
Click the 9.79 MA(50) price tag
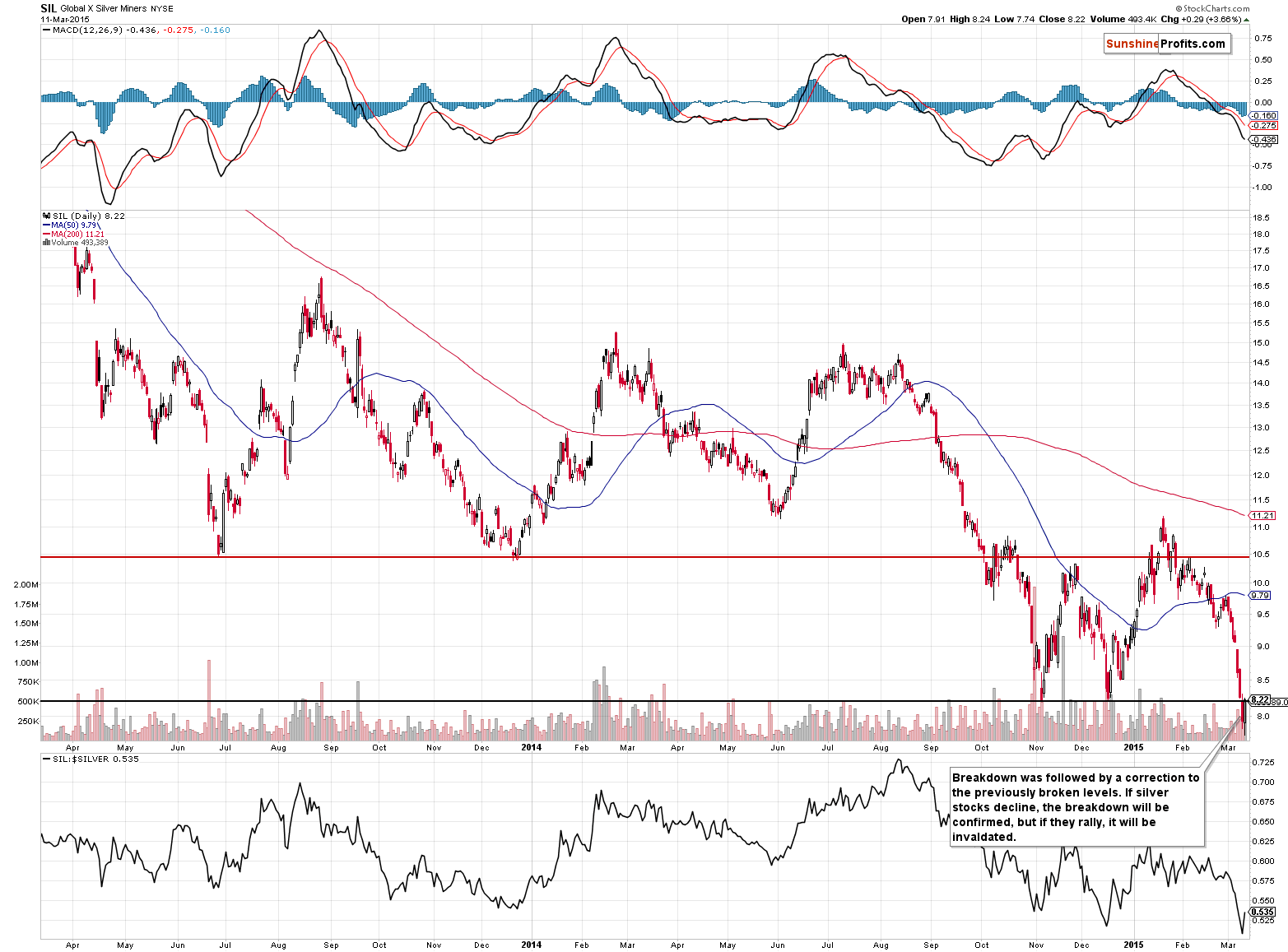click(x=1260, y=595)
